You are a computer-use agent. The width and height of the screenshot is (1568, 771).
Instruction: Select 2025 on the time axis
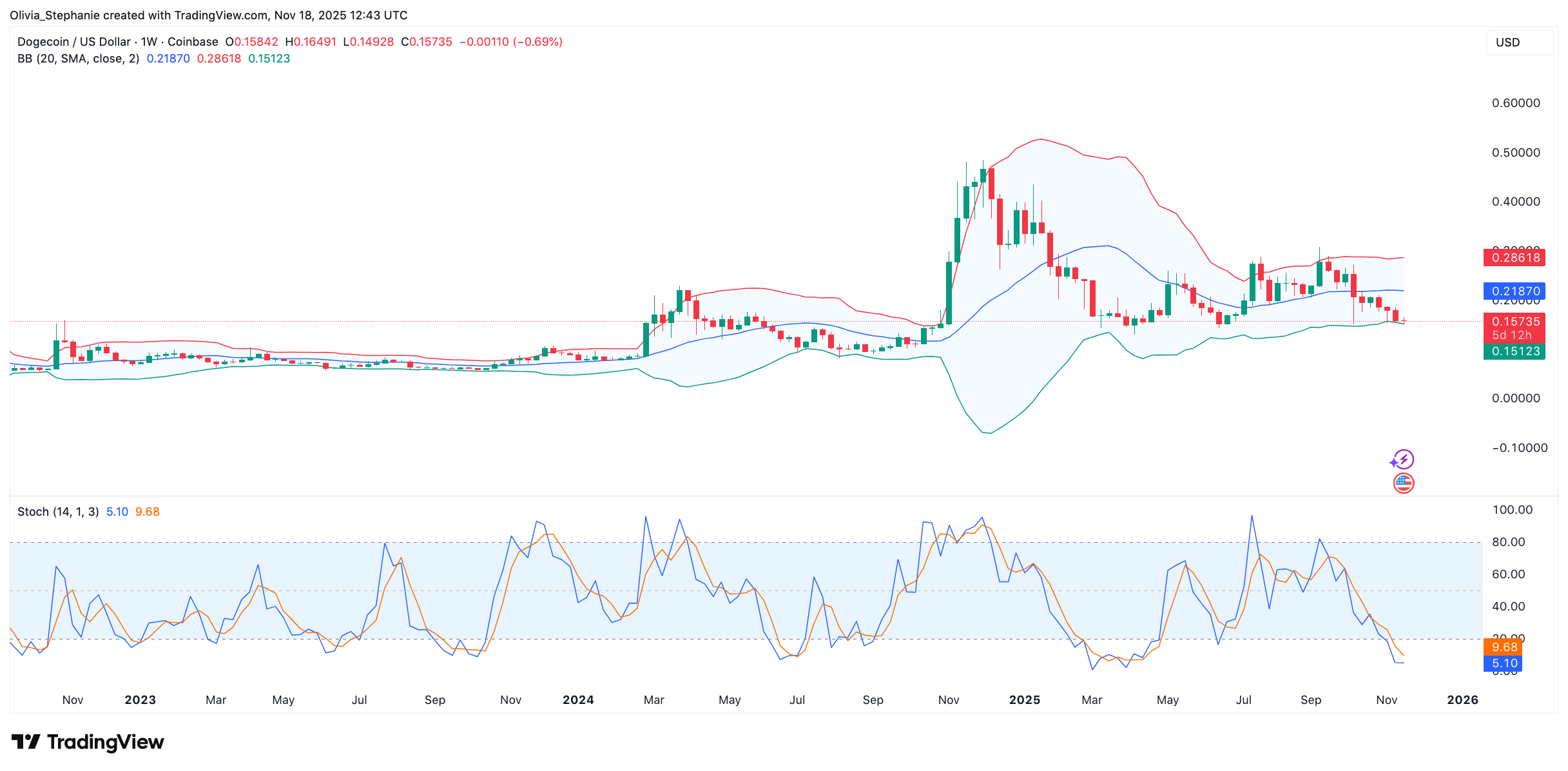1025,699
